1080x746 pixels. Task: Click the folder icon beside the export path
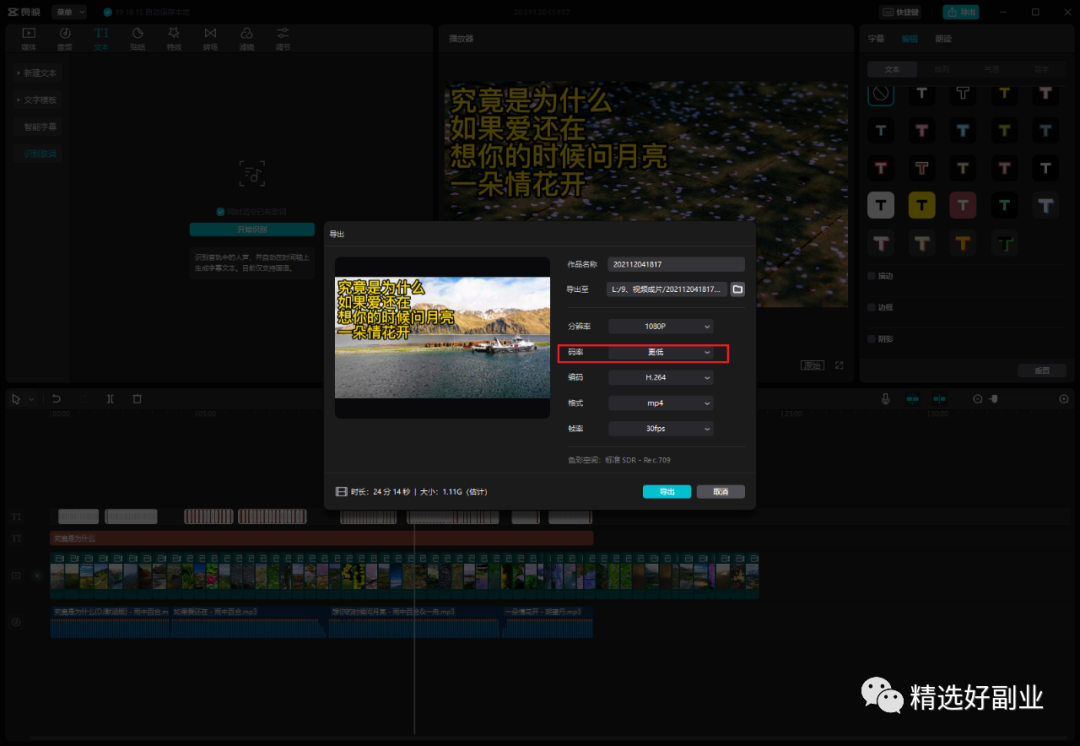point(737,289)
